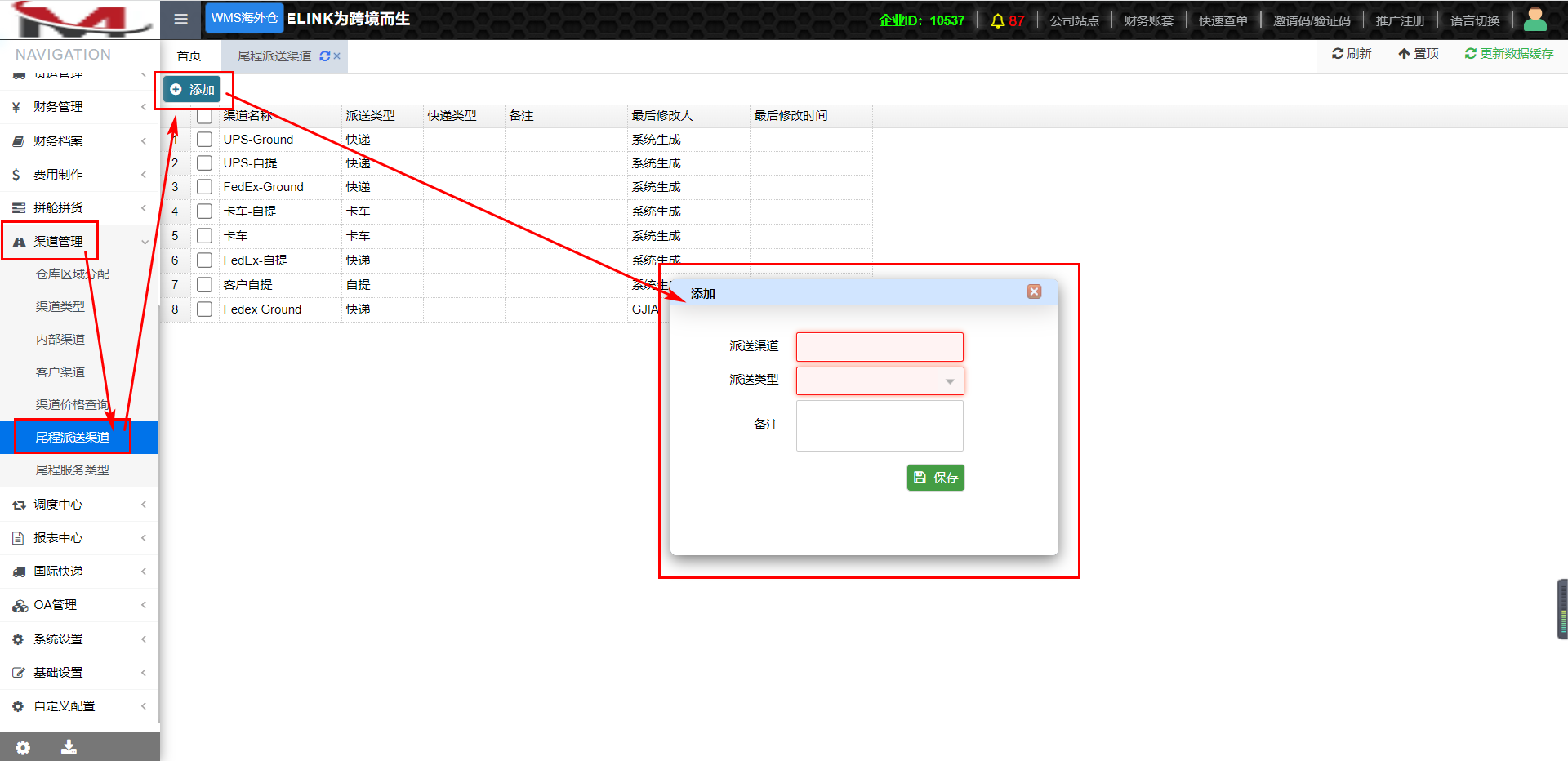Expand the 报表中心 menu chevron
The image size is (1568, 761).
[144, 538]
